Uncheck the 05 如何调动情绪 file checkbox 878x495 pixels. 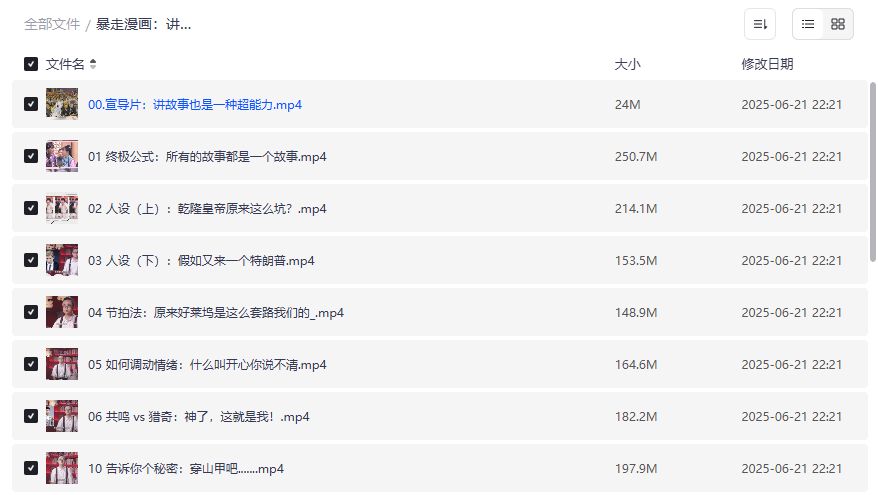tap(31, 365)
